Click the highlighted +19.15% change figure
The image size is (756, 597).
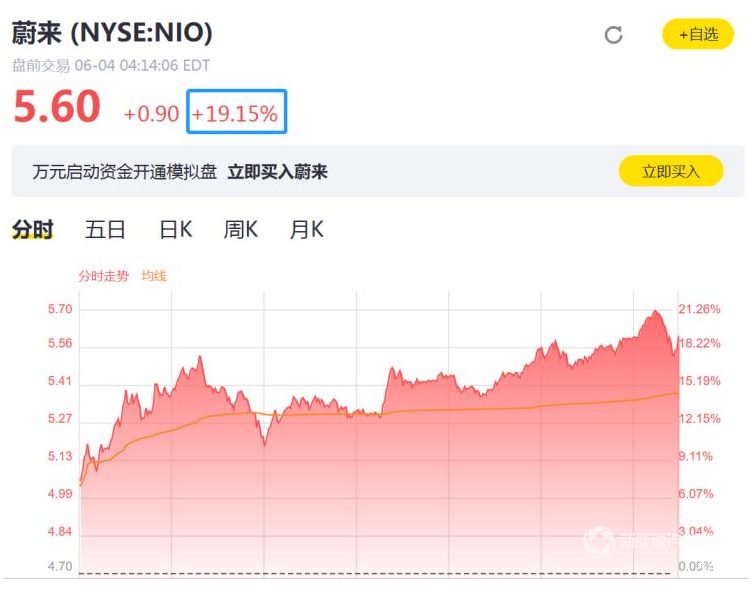coord(236,111)
